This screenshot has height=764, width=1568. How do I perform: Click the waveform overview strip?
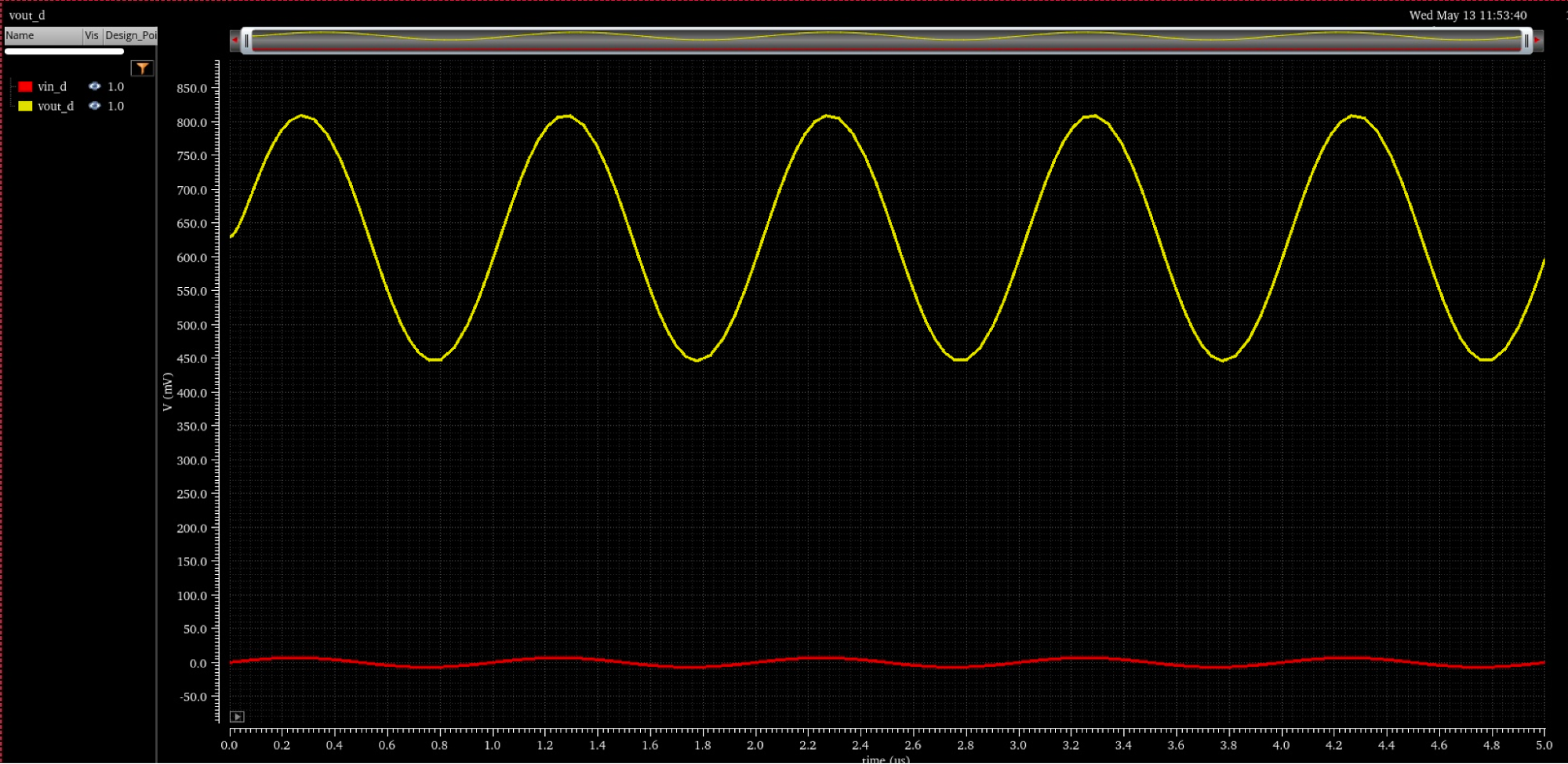point(886,40)
